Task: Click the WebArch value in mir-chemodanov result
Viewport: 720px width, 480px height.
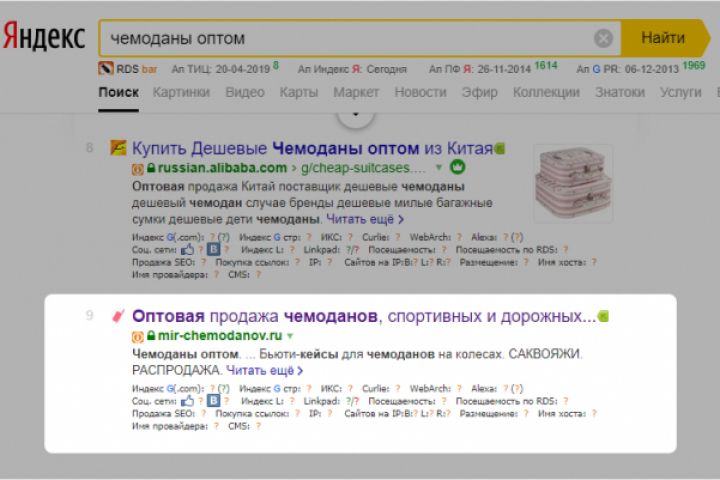Action: (459, 389)
